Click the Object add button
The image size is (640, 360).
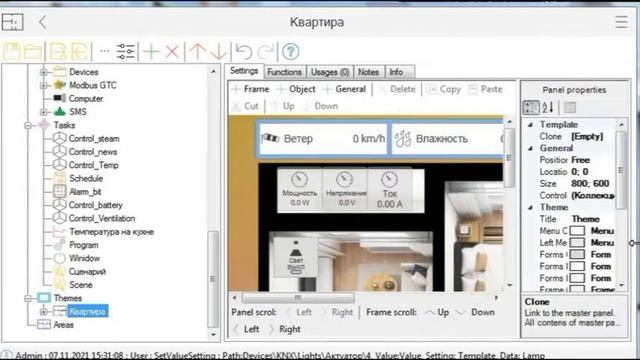pos(296,89)
